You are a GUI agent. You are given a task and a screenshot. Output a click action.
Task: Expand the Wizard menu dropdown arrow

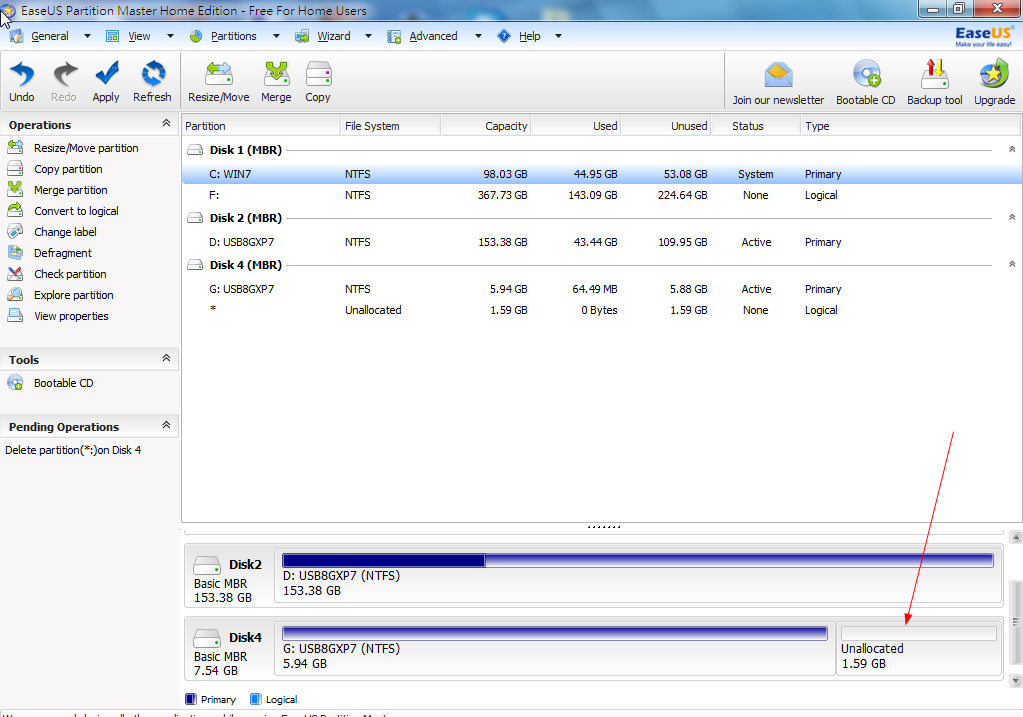click(368, 37)
